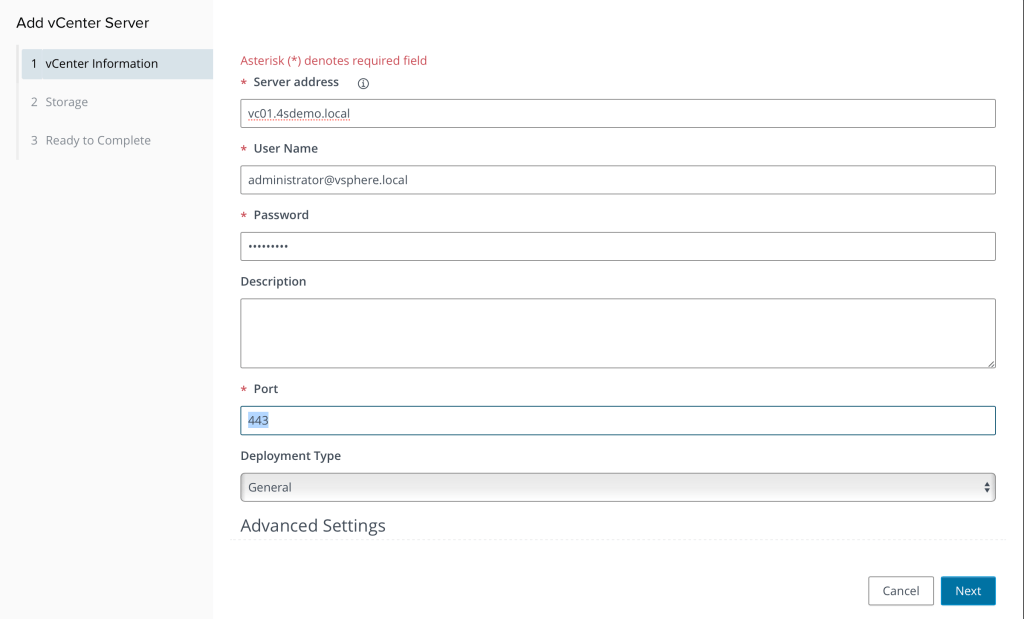Click the Port field label
This screenshot has height=619, width=1024.
pyautogui.click(x=266, y=389)
